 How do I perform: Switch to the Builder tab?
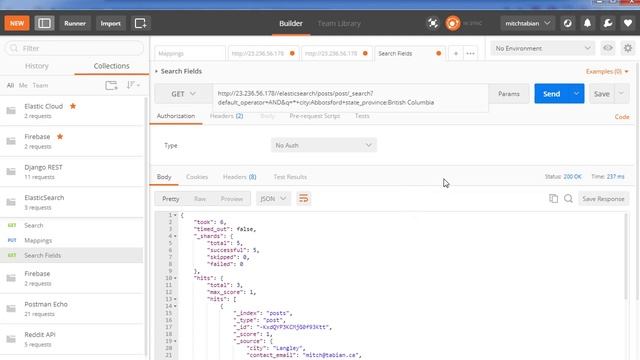(291, 24)
